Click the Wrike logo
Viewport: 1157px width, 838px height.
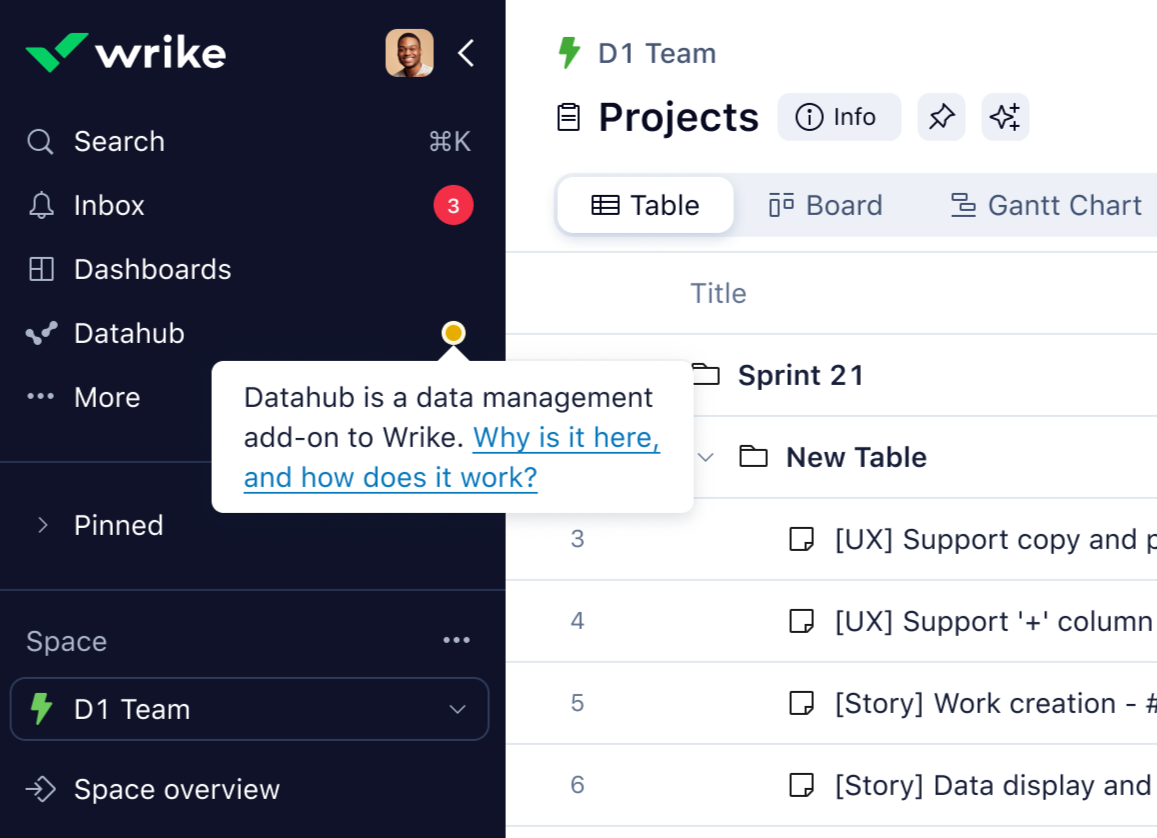click(126, 53)
